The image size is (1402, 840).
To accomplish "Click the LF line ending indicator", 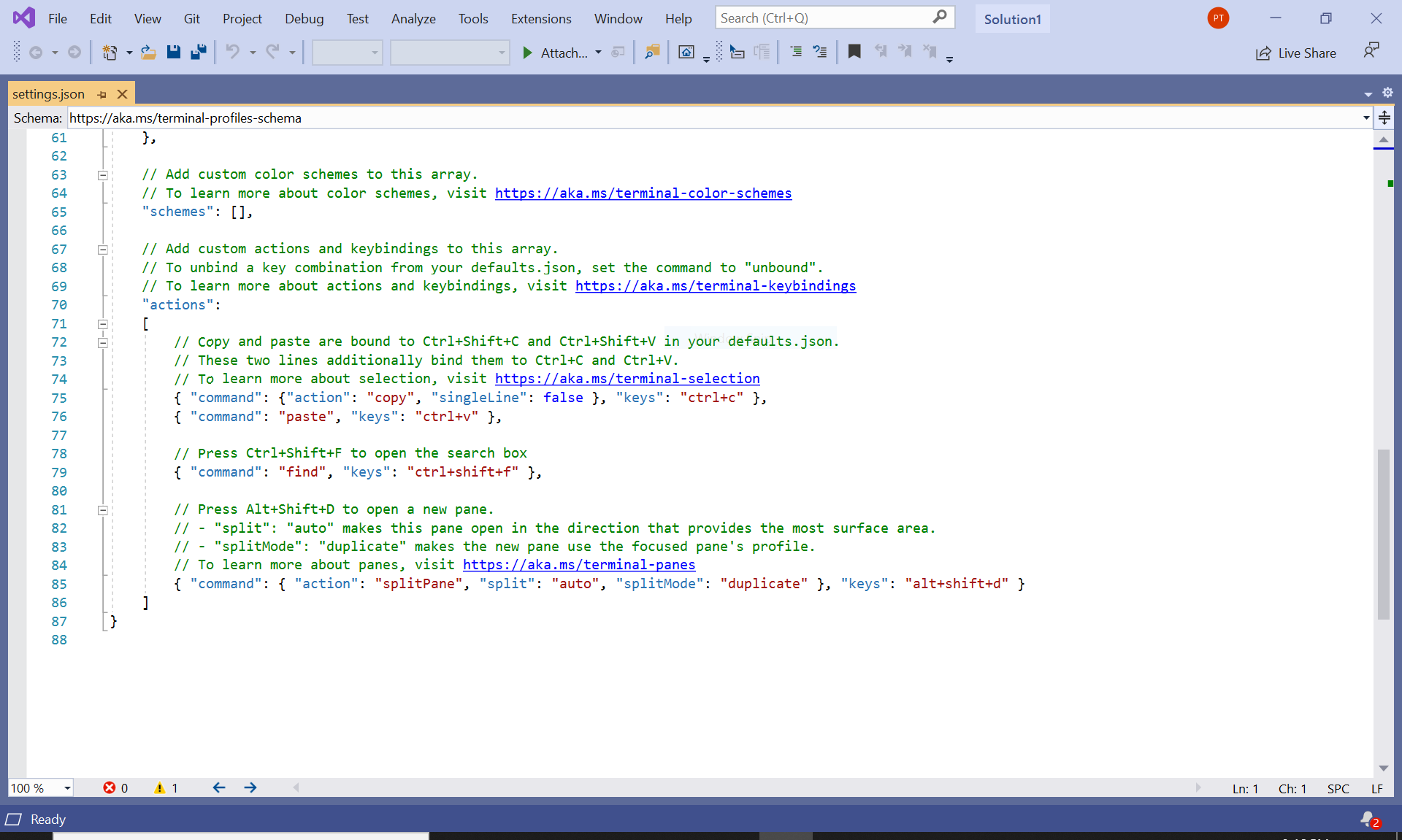I will (x=1377, y=789).
